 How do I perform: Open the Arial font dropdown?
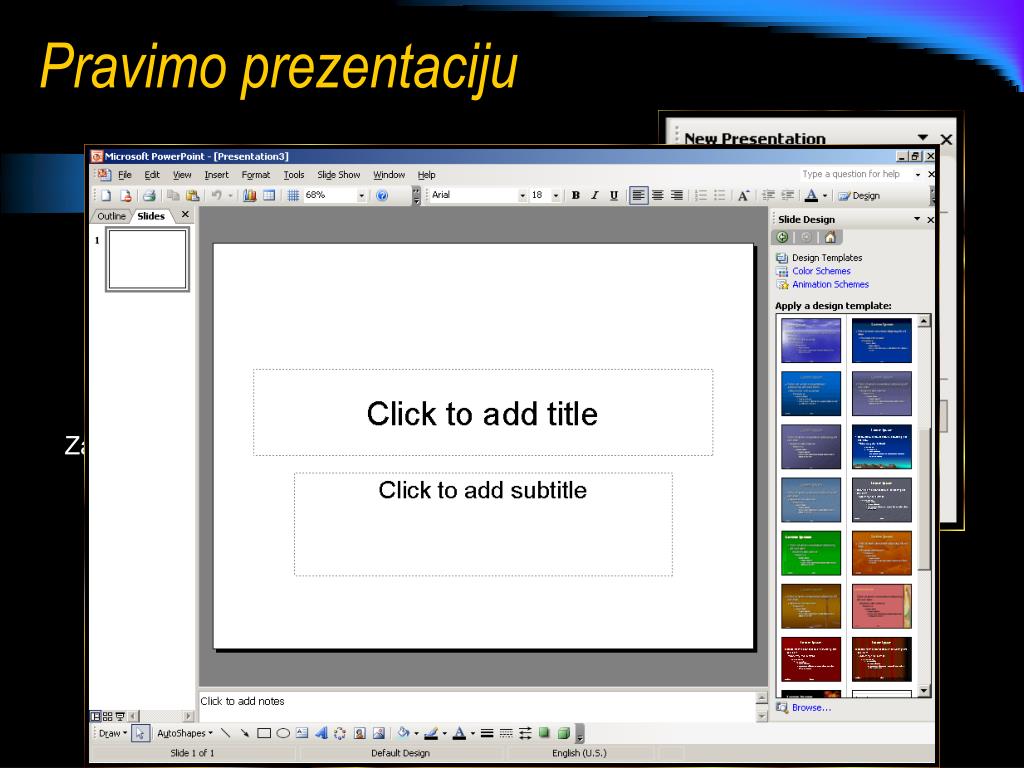(522, 195)
